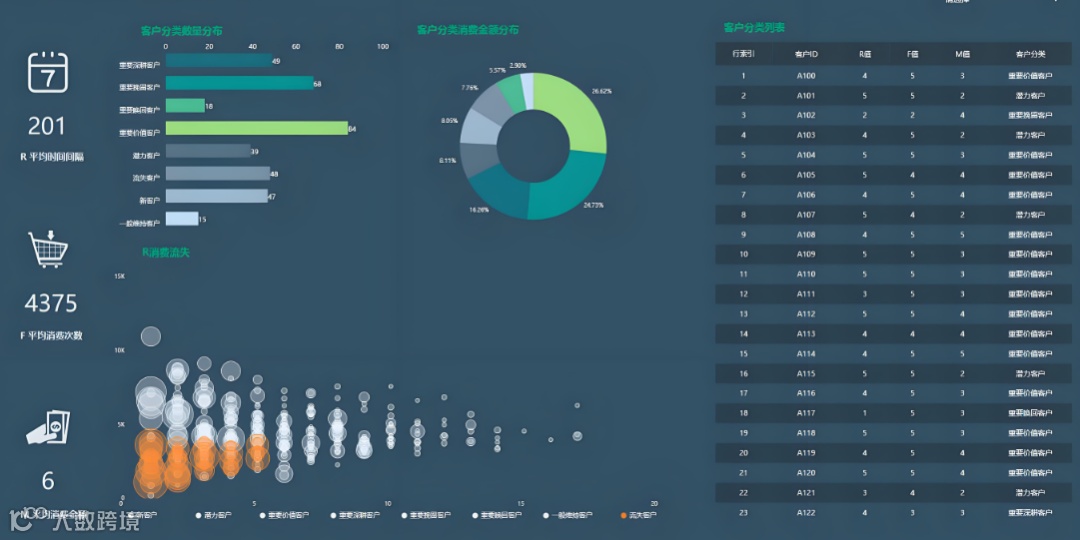
Task: Select the 流失客户 bar with value 48
Action: (218, 174)
